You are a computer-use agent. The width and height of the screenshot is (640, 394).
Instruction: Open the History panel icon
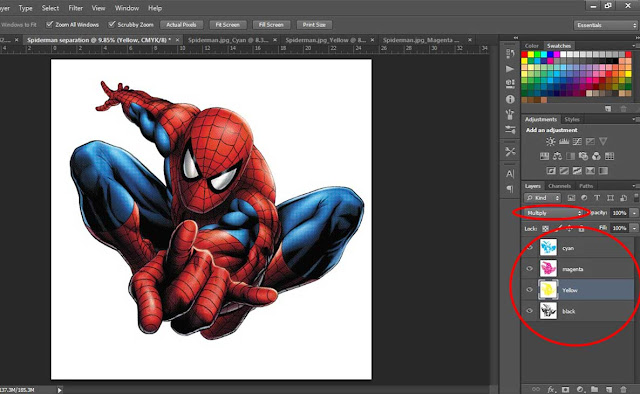(x=510, y=54)
